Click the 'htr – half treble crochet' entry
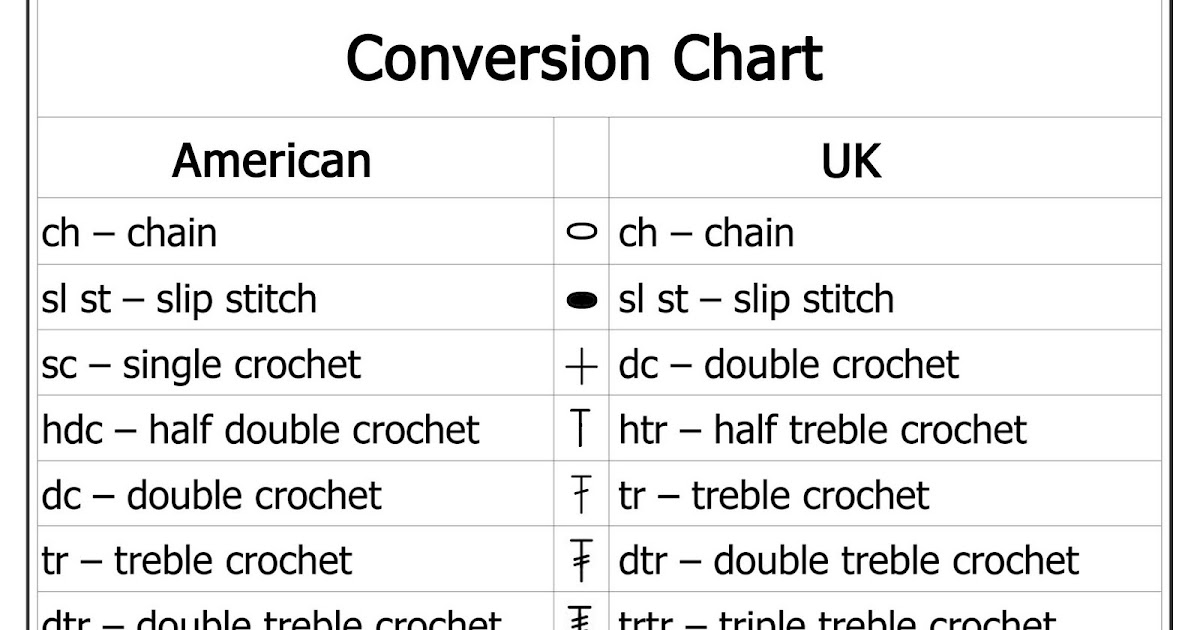This screenshot has width=1200, height=630. click(822, 430)
